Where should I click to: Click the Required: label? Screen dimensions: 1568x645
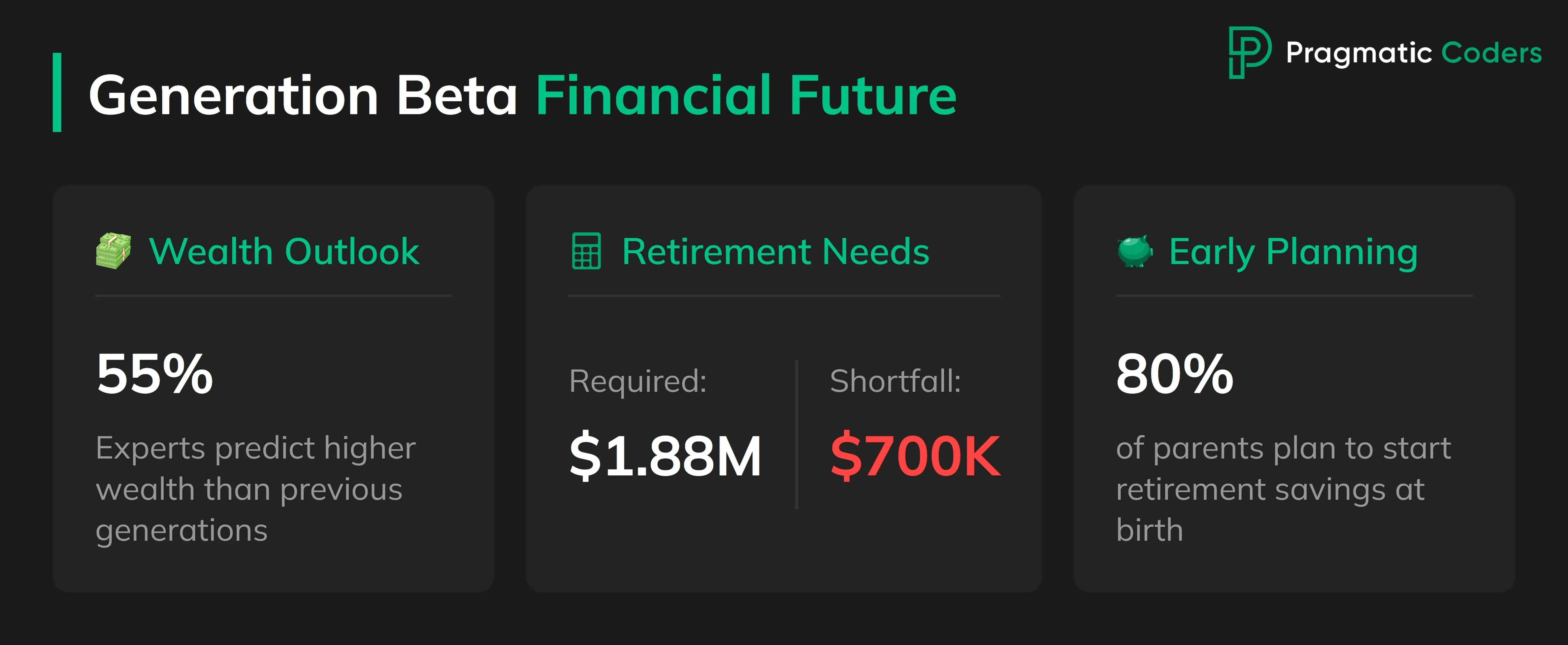pyautogui.click(x=638, y=381)
